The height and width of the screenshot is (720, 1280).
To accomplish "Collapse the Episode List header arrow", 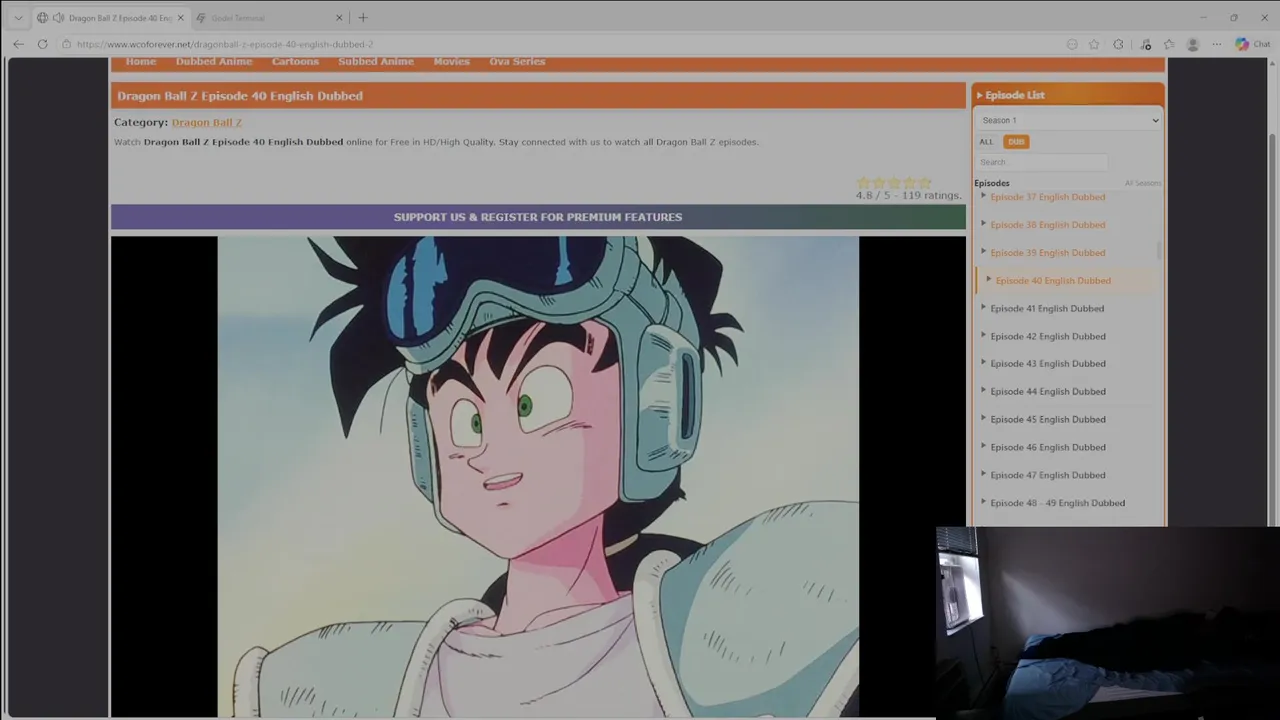I will [980, 95].
